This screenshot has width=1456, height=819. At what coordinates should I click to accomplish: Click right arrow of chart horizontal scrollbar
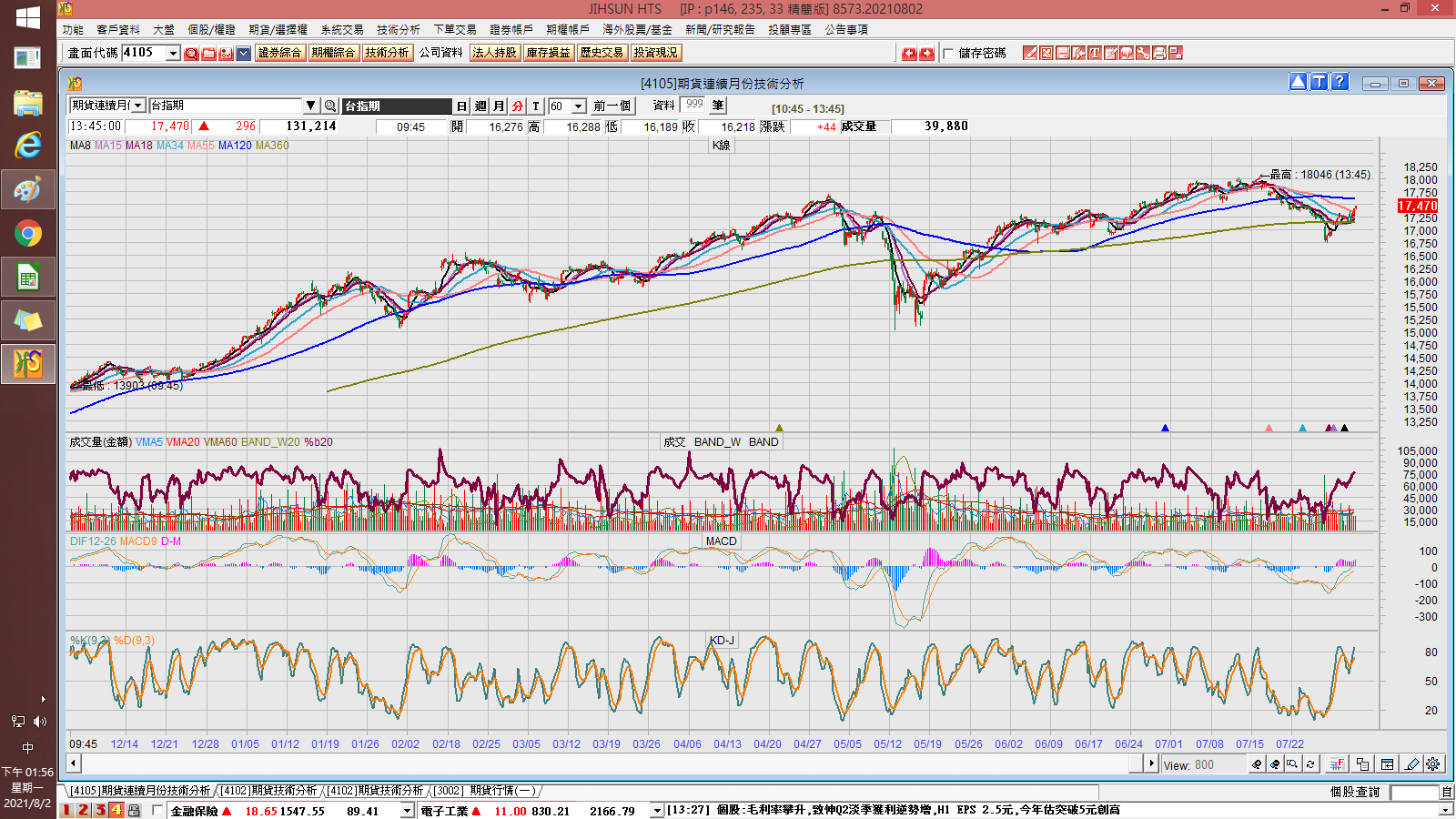coord(1152,763)
